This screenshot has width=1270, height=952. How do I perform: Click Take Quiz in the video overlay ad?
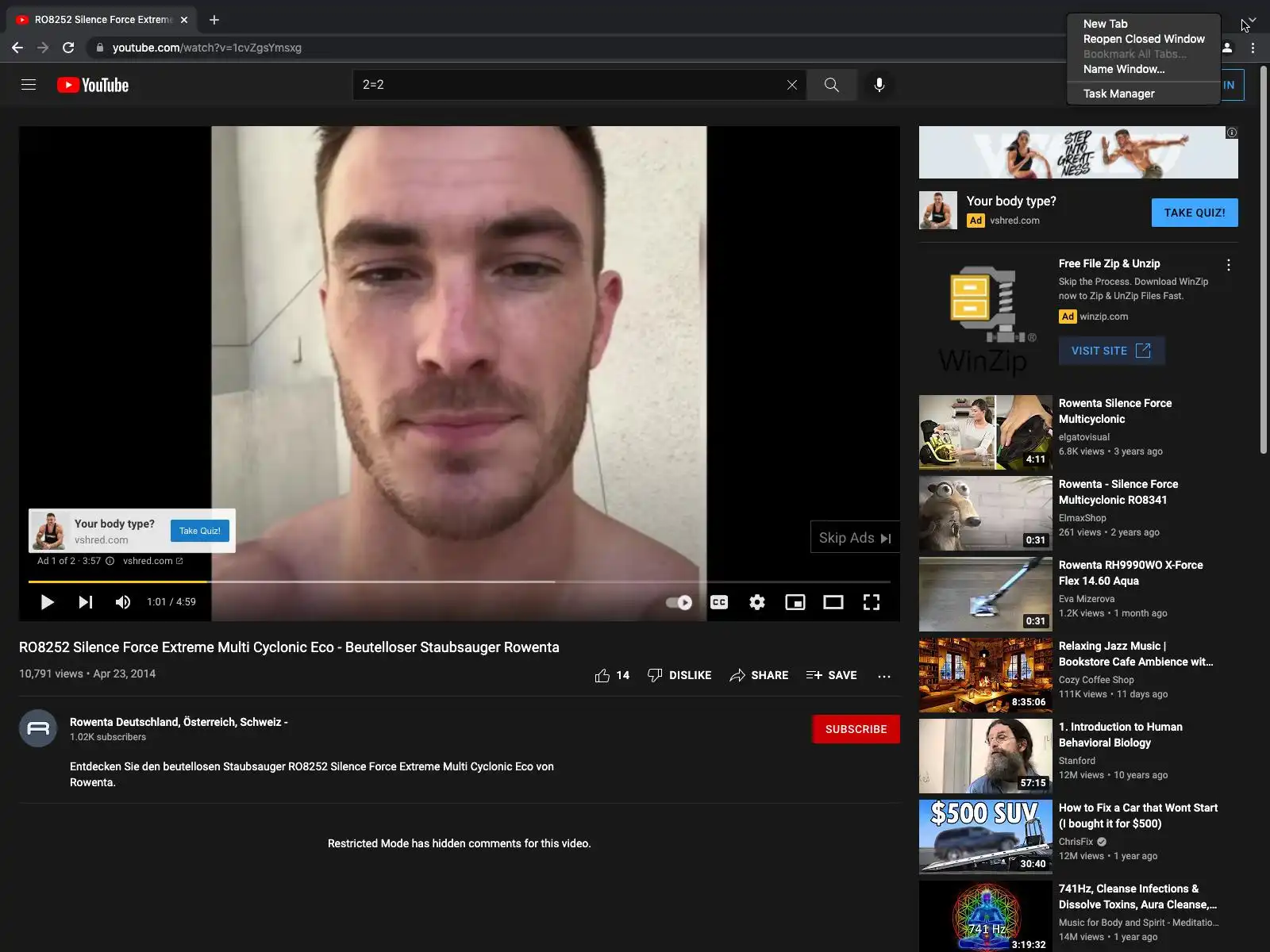pos(199,531)
